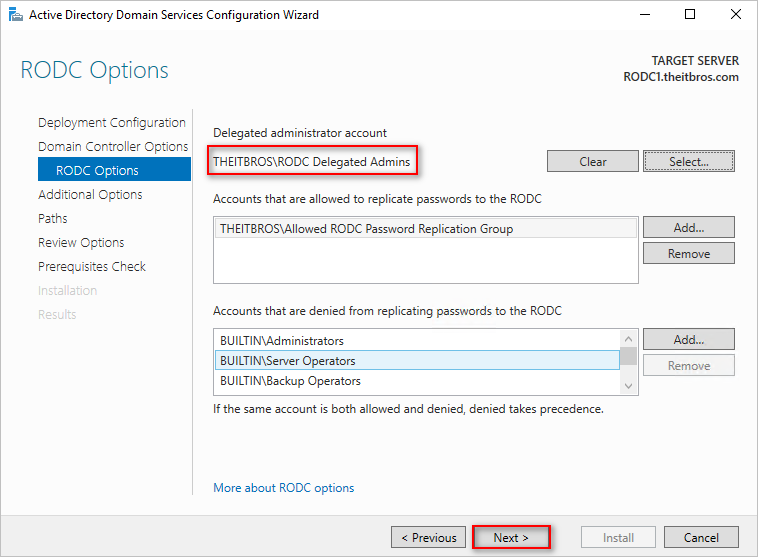Select BUILTIN\Server Operators in denied list
The image size is (758, 557).
tap(417, 361)
